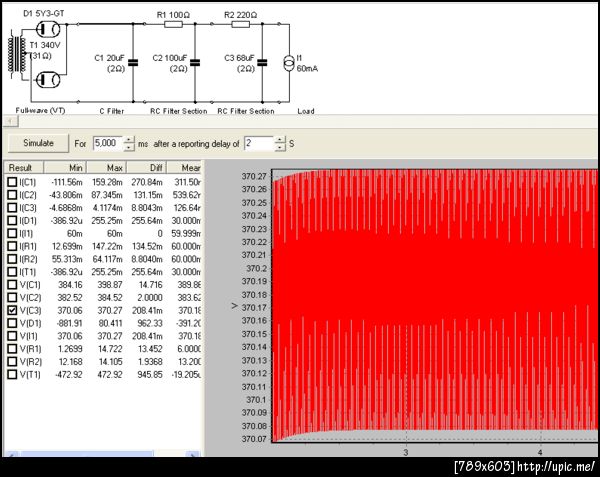
Task: Click the results table scroll-right arrow
Action: [x=193, y=454]
